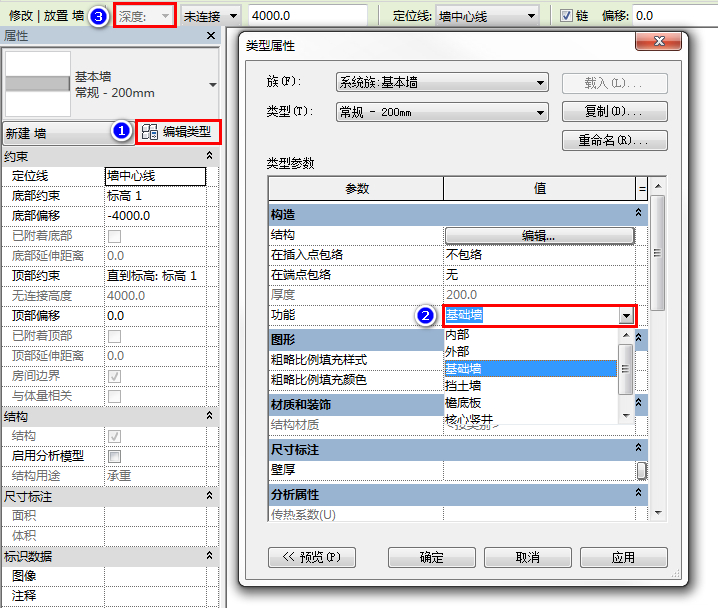
Task: Open the 族 系统族:基本墙 dropdown
Action: click(x=442, y=82)
